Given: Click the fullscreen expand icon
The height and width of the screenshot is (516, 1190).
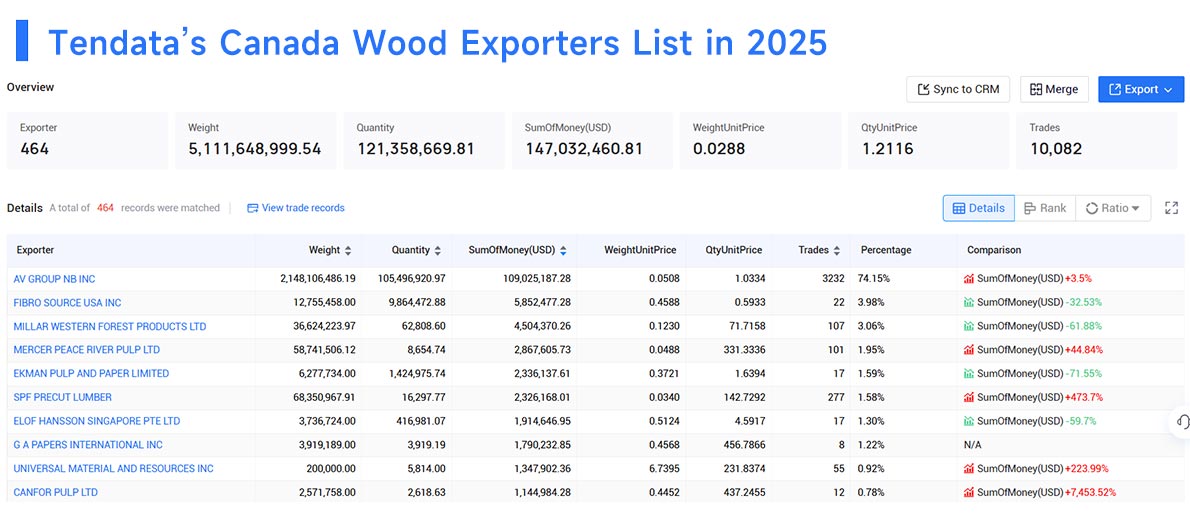Looking at the screenshot, I should [x=1172, y=208].
